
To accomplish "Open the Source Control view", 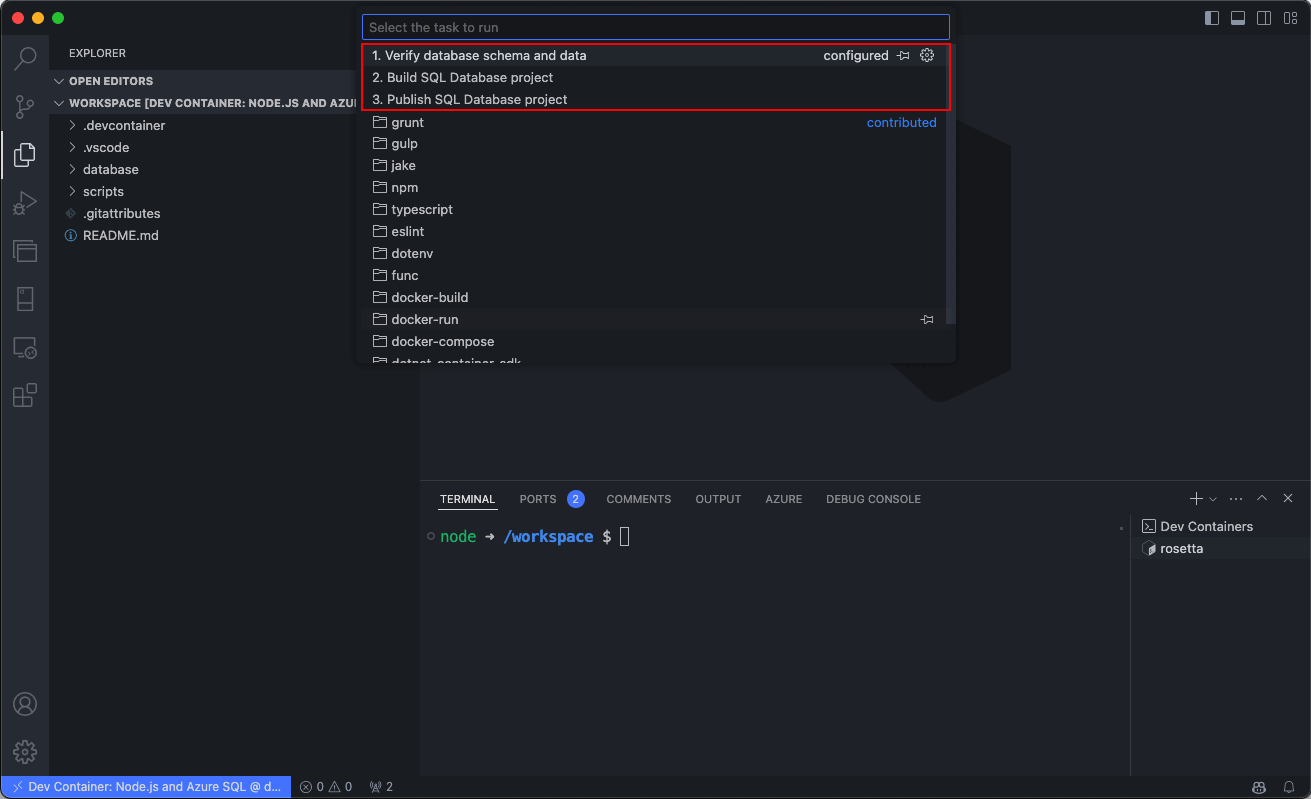I will click(x=25, y=106).
